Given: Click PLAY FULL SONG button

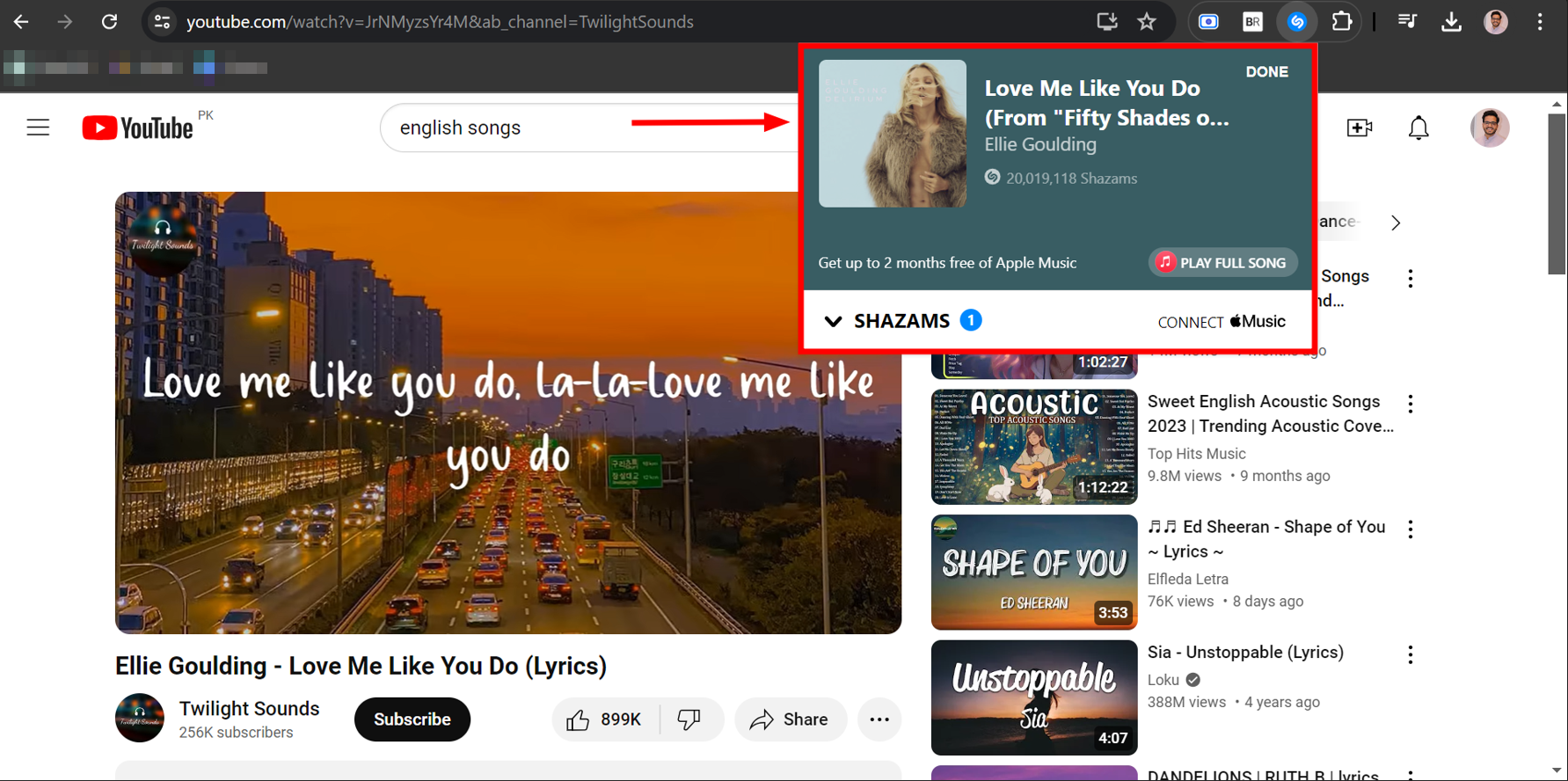Looking at the screenshot, I should pyautogui.click(x=1222, y=263).
